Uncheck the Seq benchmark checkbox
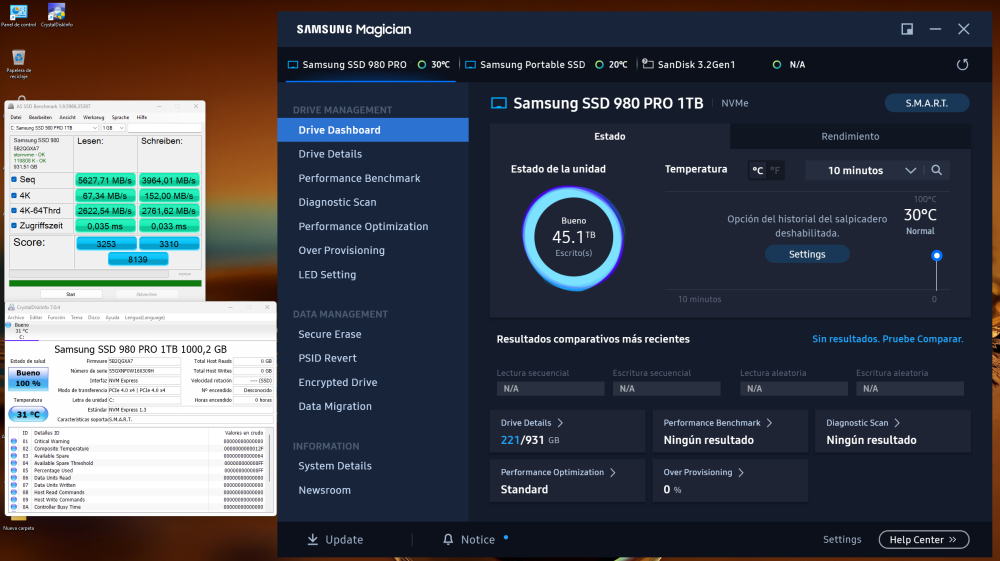The image size is (1000, 561). (14, 180)
